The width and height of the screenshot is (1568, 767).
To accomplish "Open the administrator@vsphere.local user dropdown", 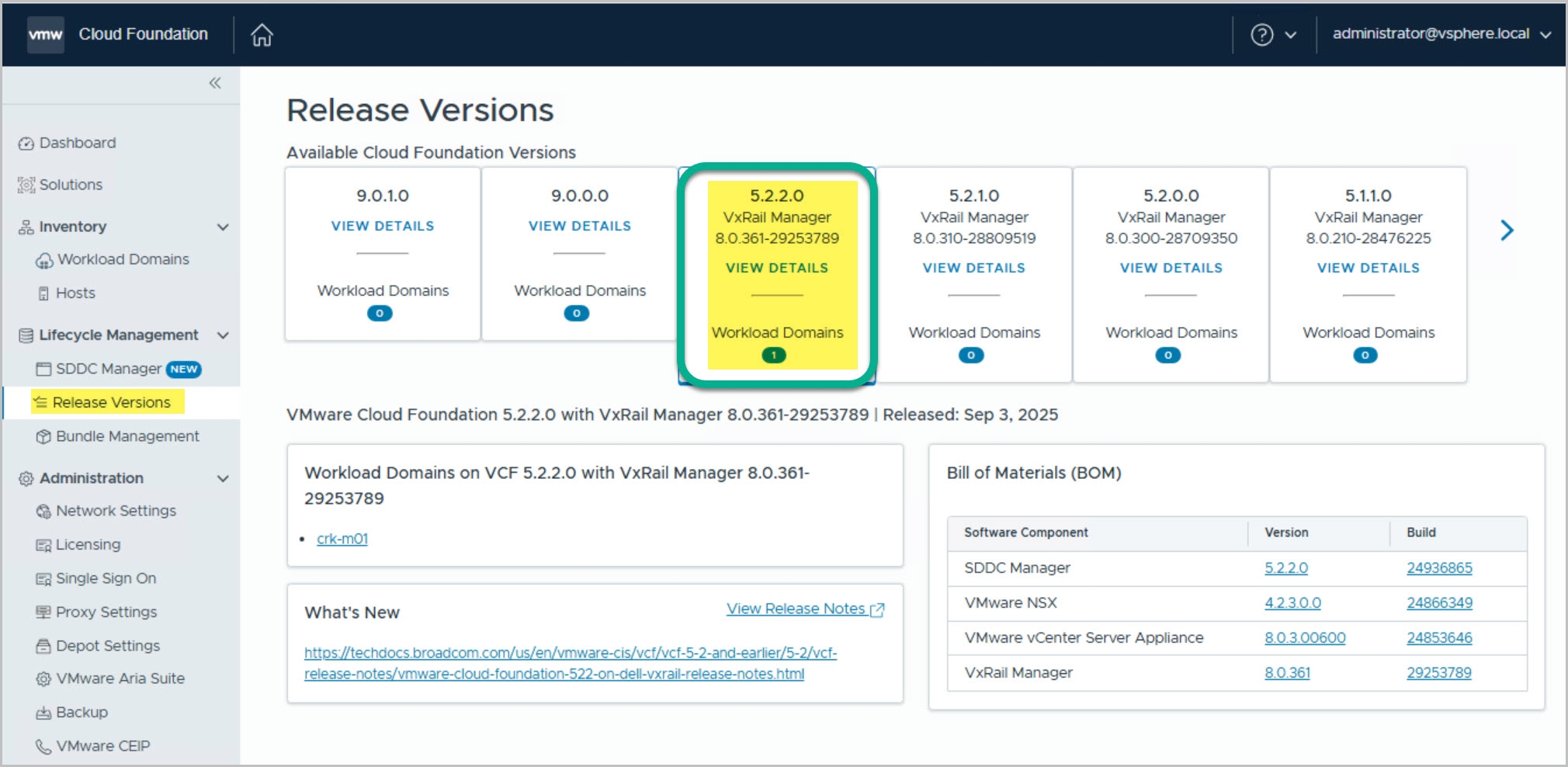I will [1441, 34].
